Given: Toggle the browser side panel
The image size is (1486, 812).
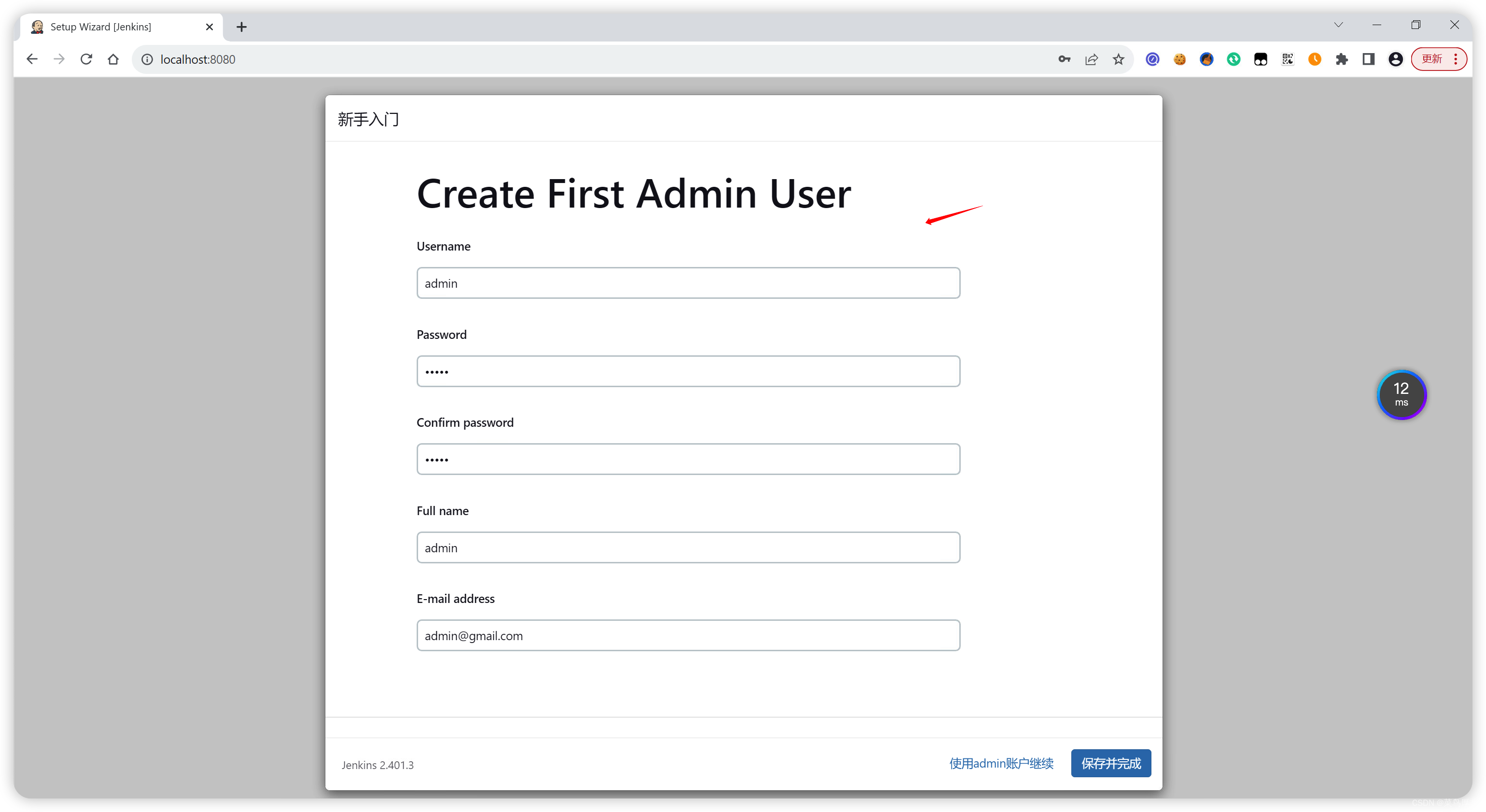Looking at the screenshot, I should 1369,59.
